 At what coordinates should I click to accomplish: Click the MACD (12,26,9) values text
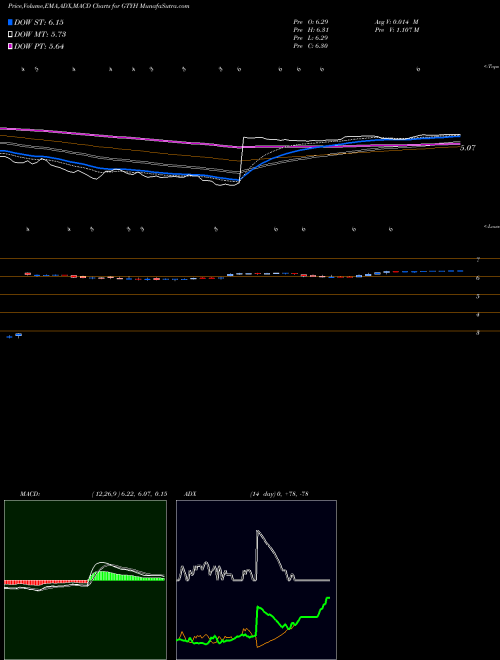(x=129, y=494)
